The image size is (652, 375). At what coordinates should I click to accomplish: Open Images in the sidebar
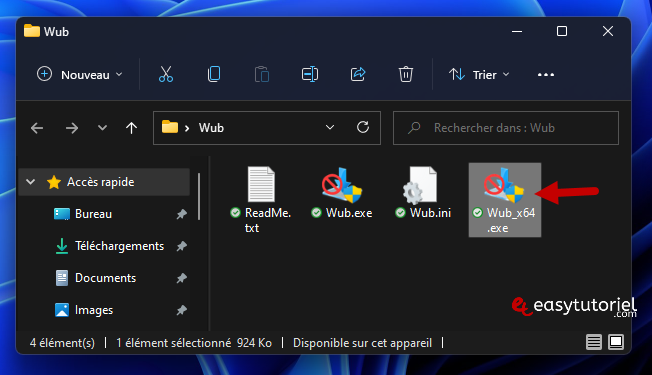click(x=94, y=310)
